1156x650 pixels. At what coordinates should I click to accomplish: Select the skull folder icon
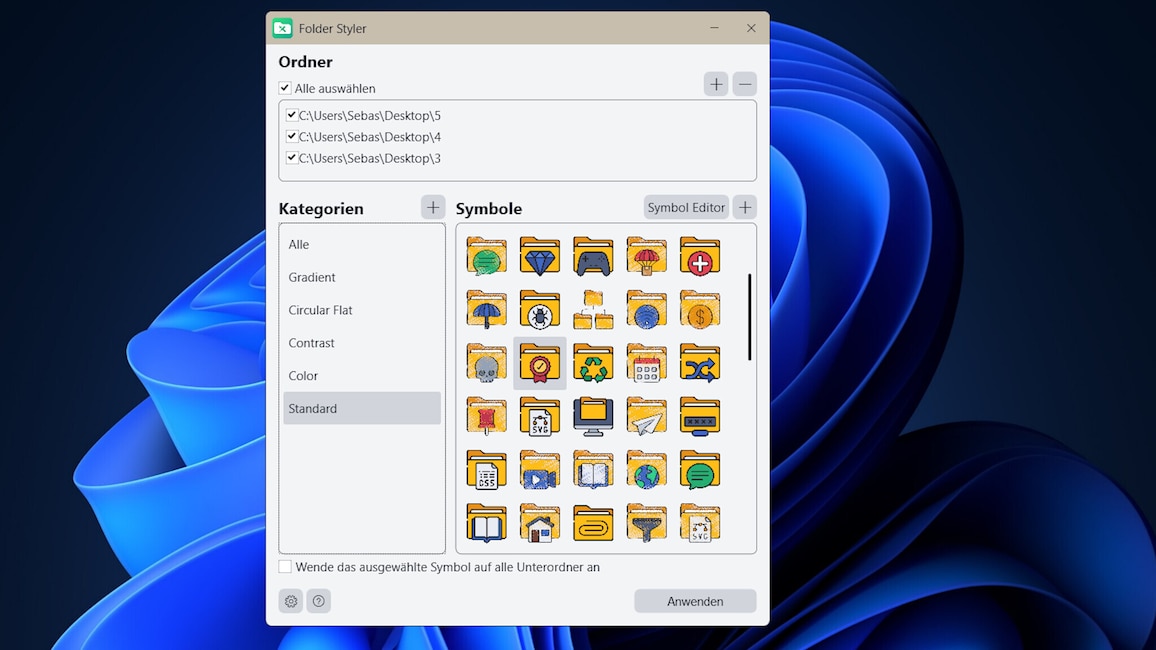click(x=487, y=363)
